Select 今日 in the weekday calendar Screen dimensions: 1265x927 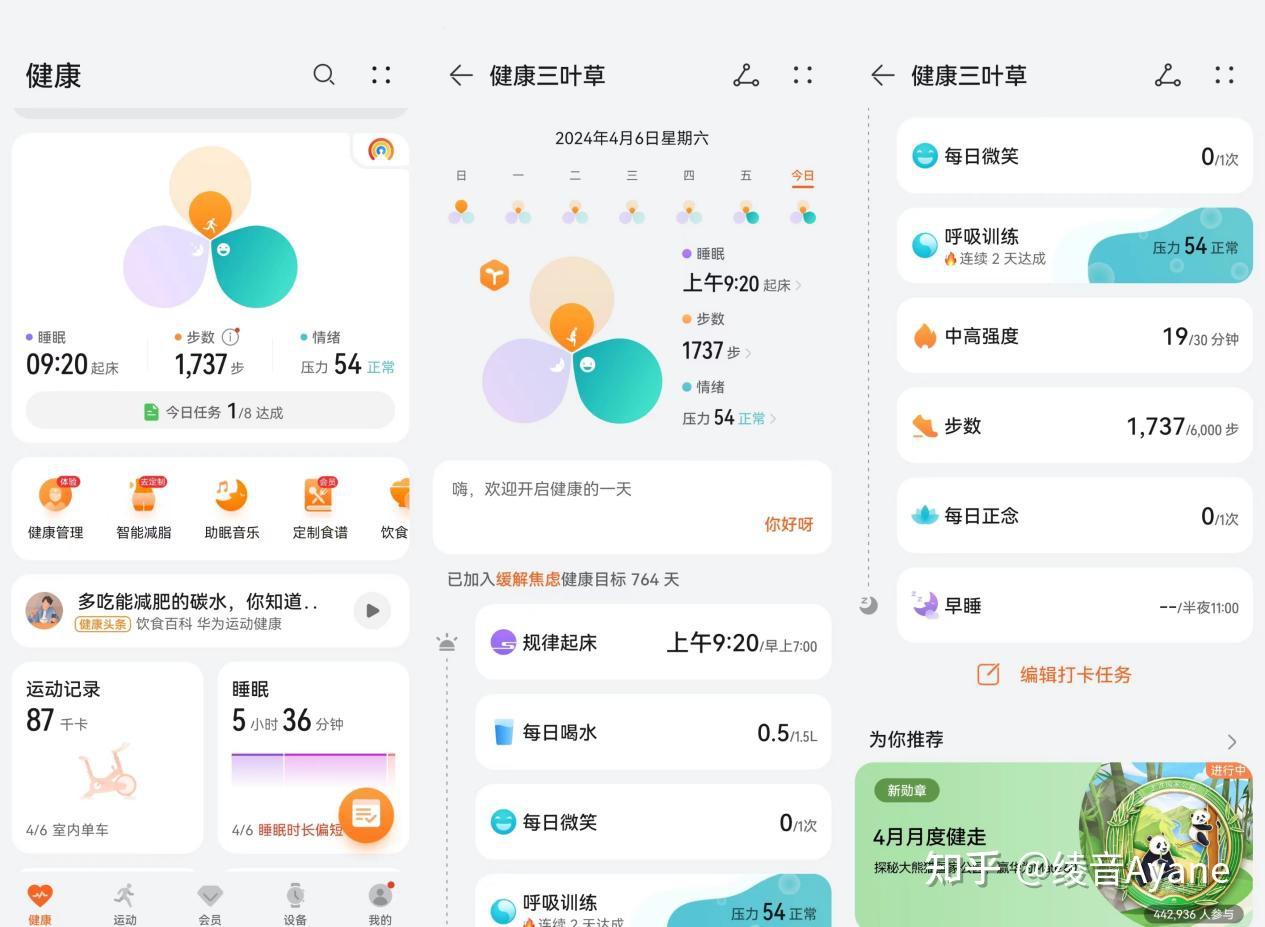tap(803, 175)
